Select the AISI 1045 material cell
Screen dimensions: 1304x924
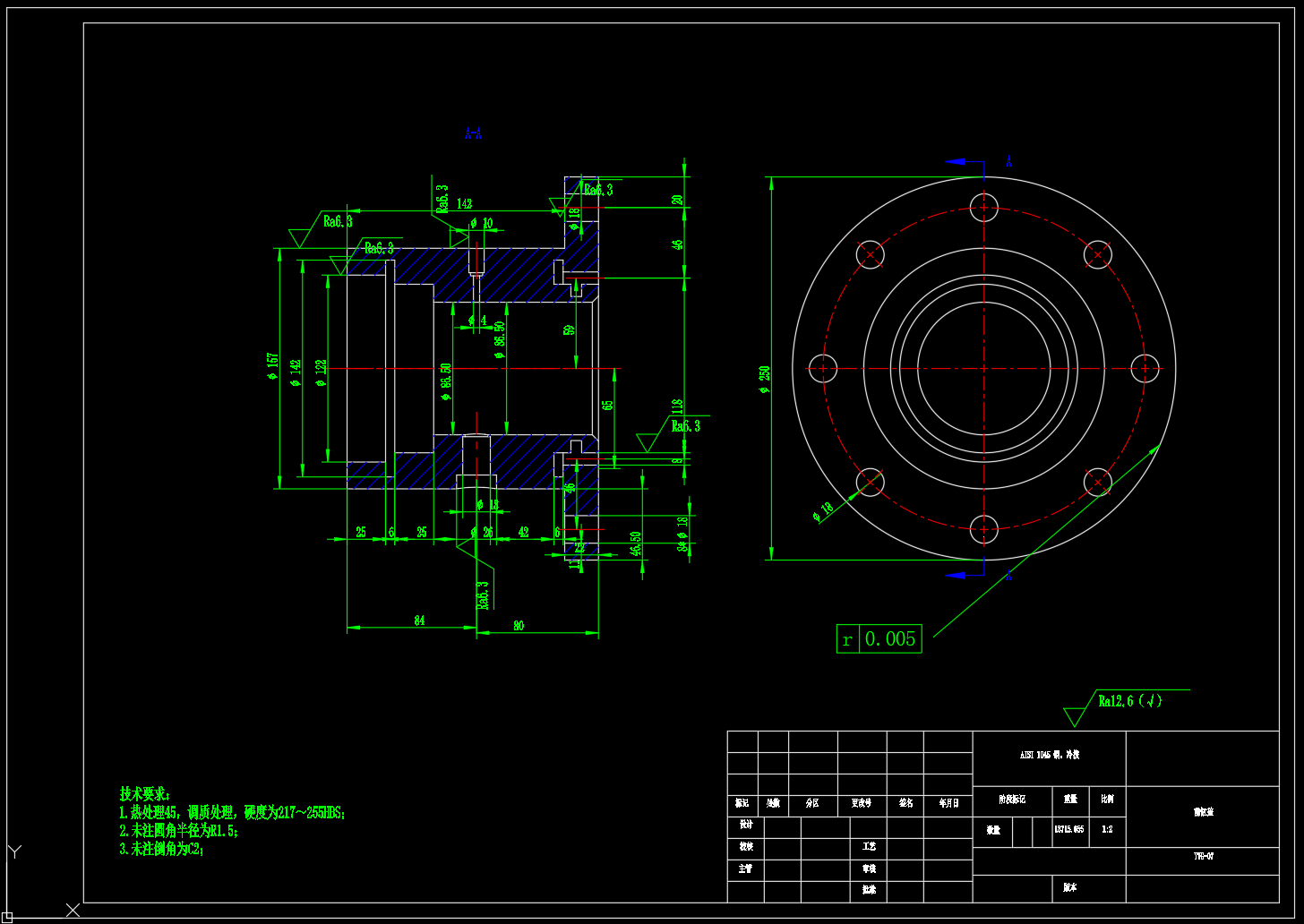click(x=1049, y=756)
